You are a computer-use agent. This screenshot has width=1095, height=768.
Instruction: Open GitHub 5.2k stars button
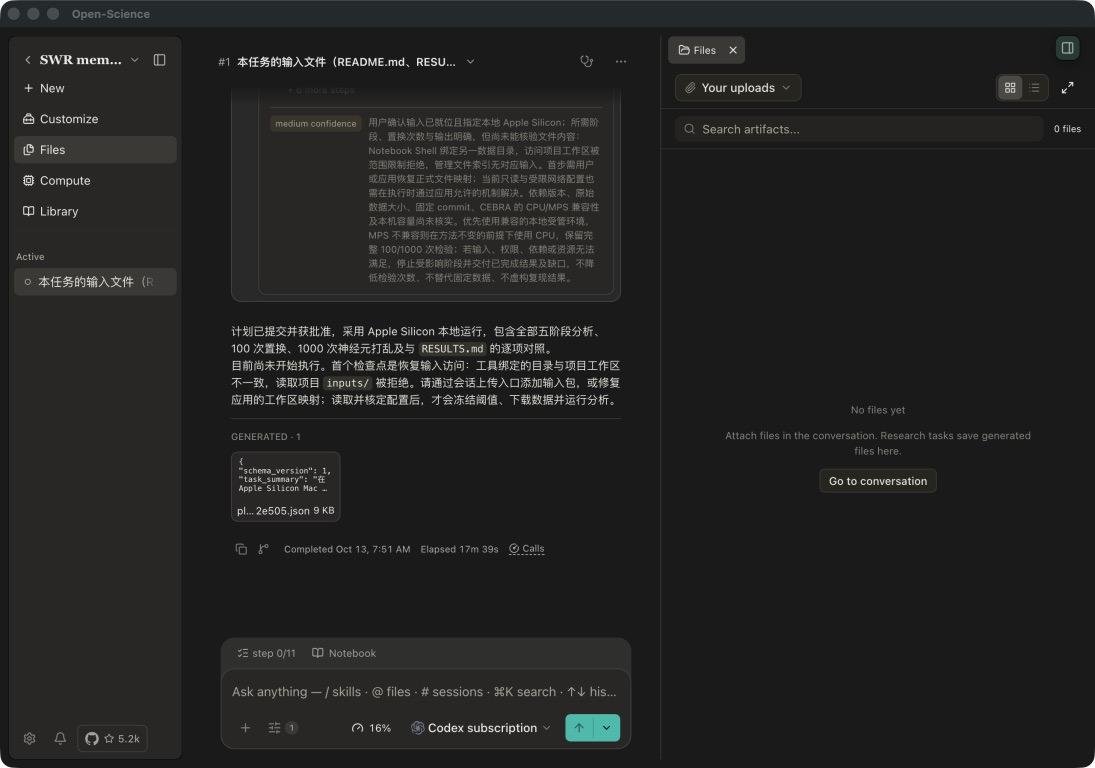pos(112,739)
